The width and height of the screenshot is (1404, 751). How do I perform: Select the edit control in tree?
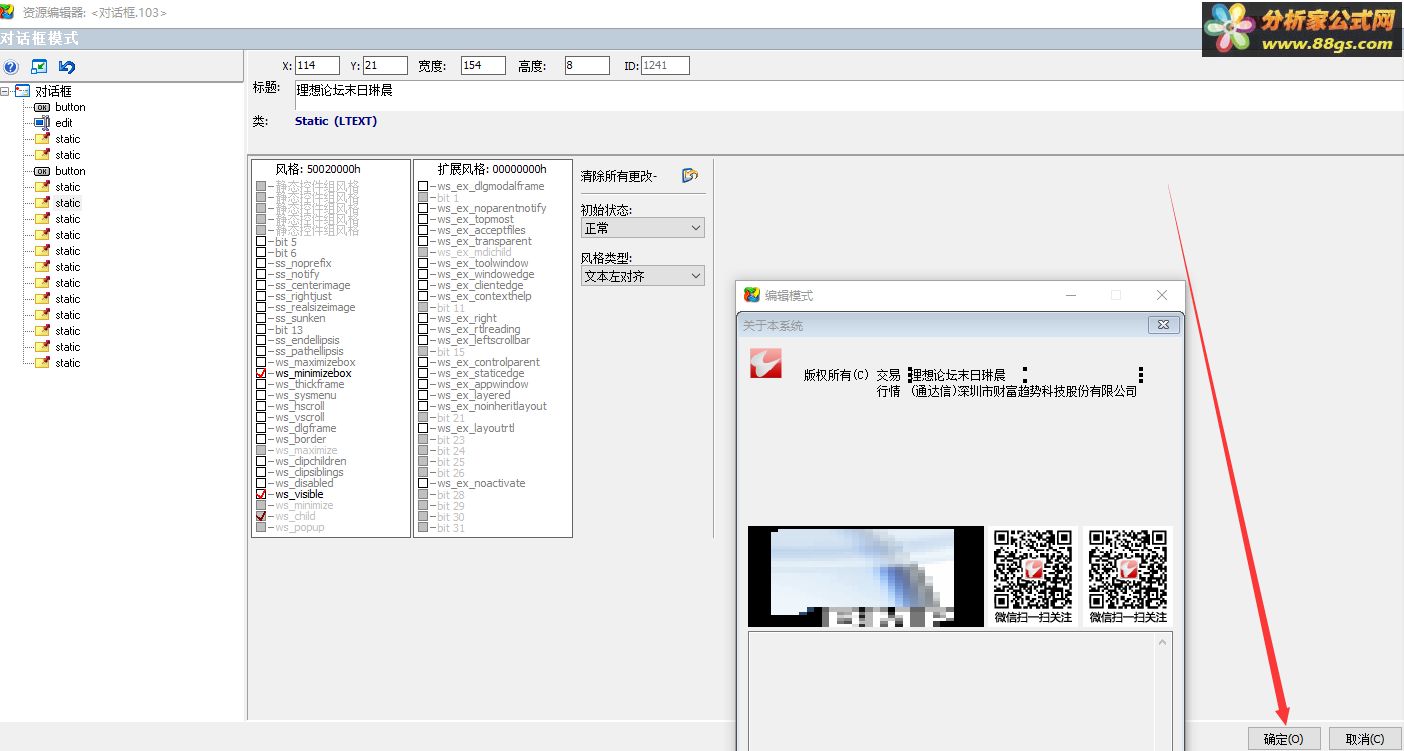[64, 123]
